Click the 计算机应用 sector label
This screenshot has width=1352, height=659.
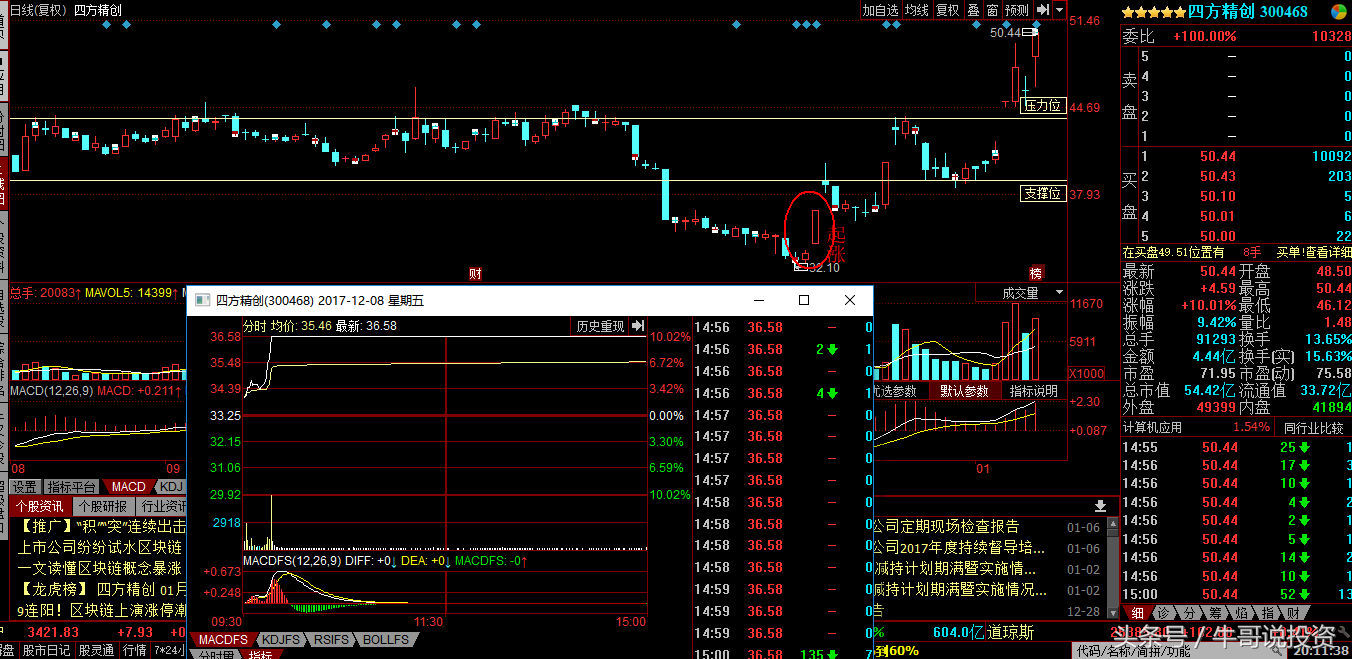1152,428
